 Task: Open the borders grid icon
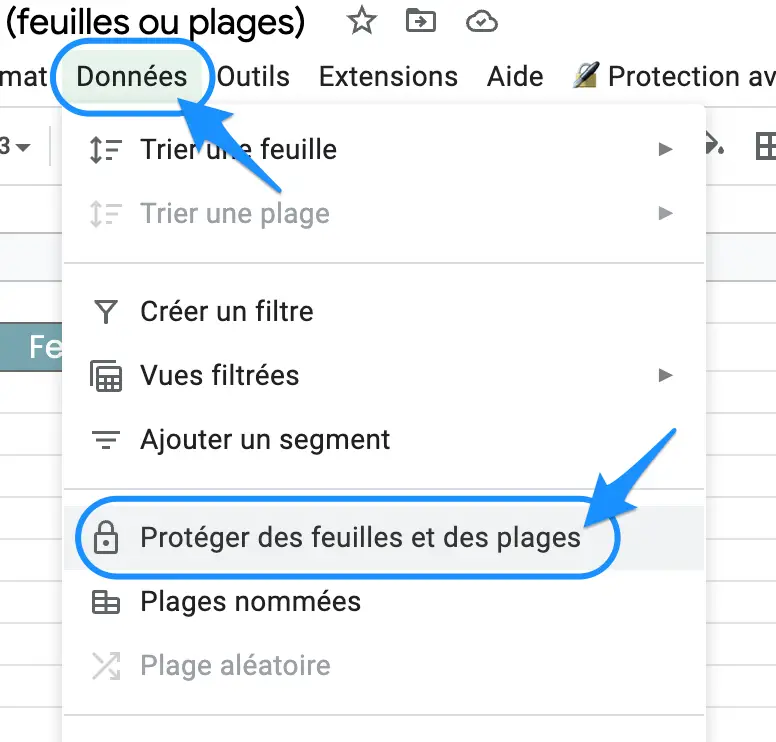pos(766,146)
